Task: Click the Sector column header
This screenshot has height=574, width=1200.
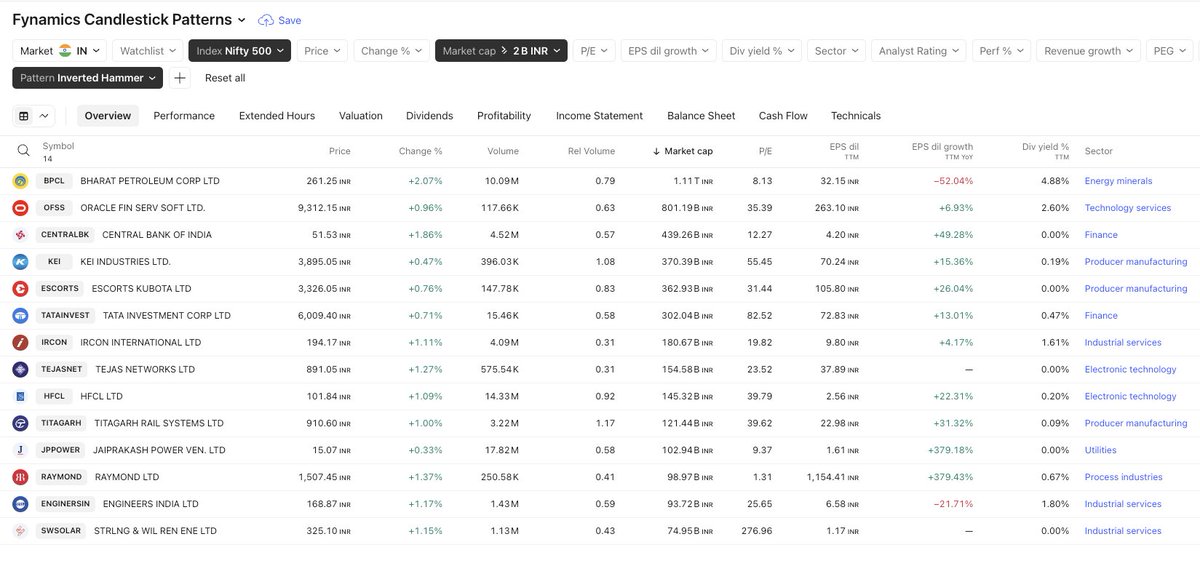Action: tap(1099, 151)
